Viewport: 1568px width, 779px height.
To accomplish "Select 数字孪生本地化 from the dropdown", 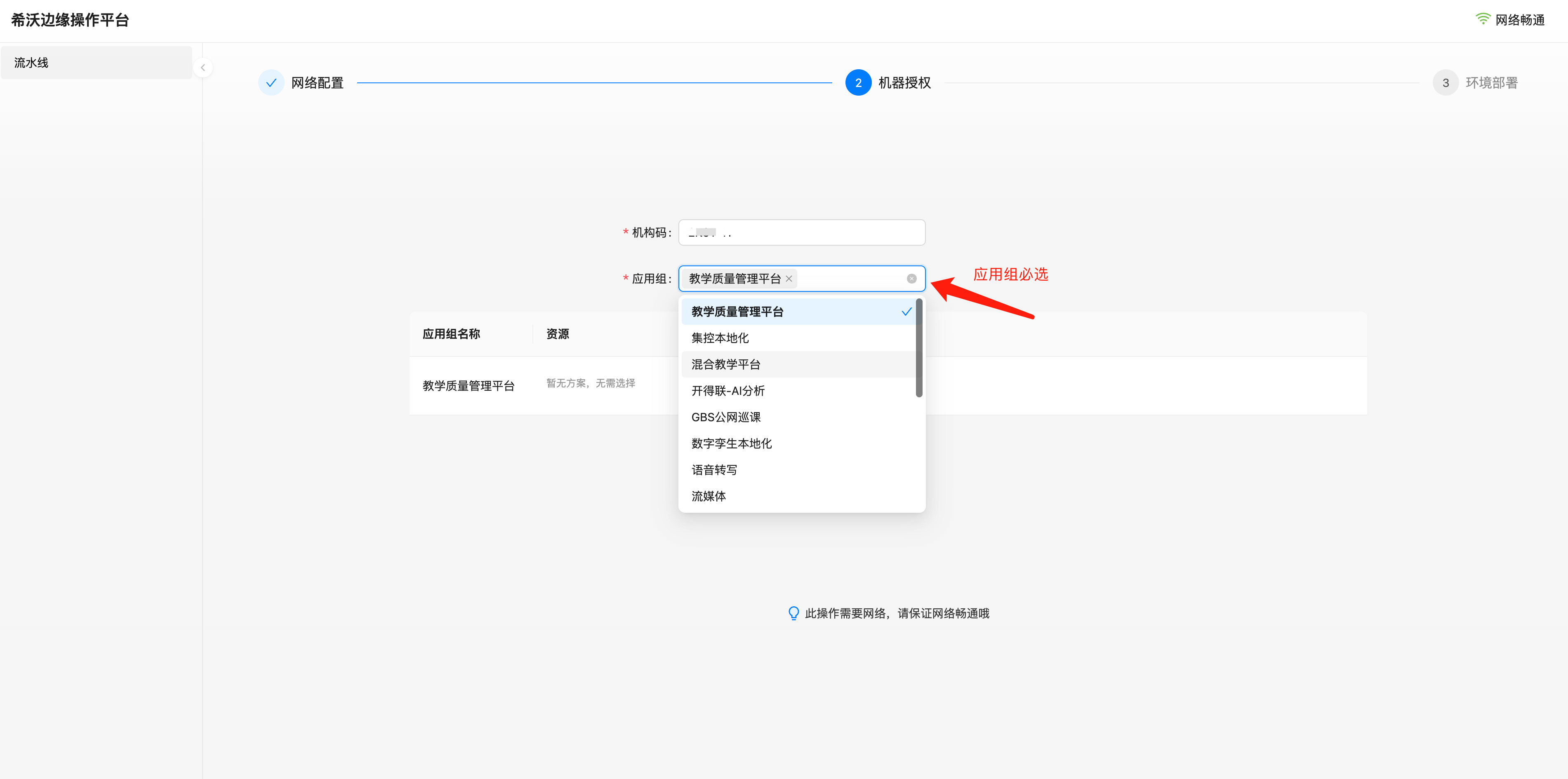I will coord(798,443).
